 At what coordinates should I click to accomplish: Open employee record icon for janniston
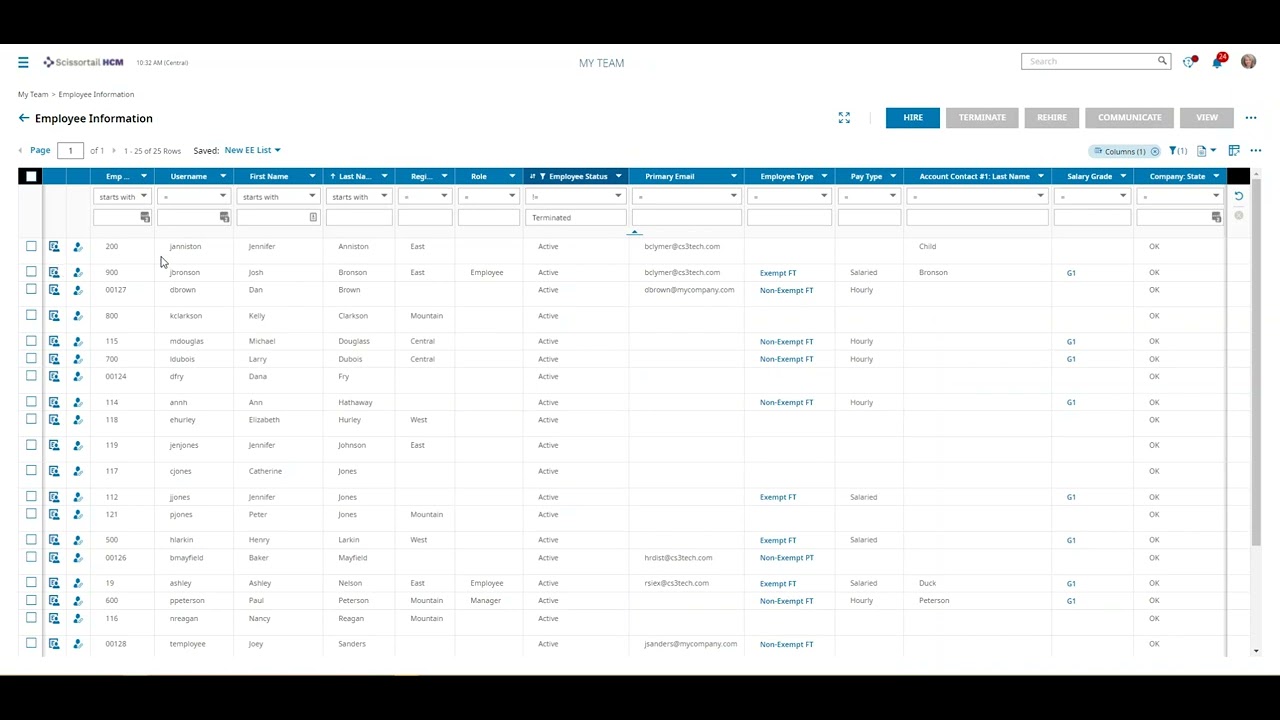[x=54, y=246]
